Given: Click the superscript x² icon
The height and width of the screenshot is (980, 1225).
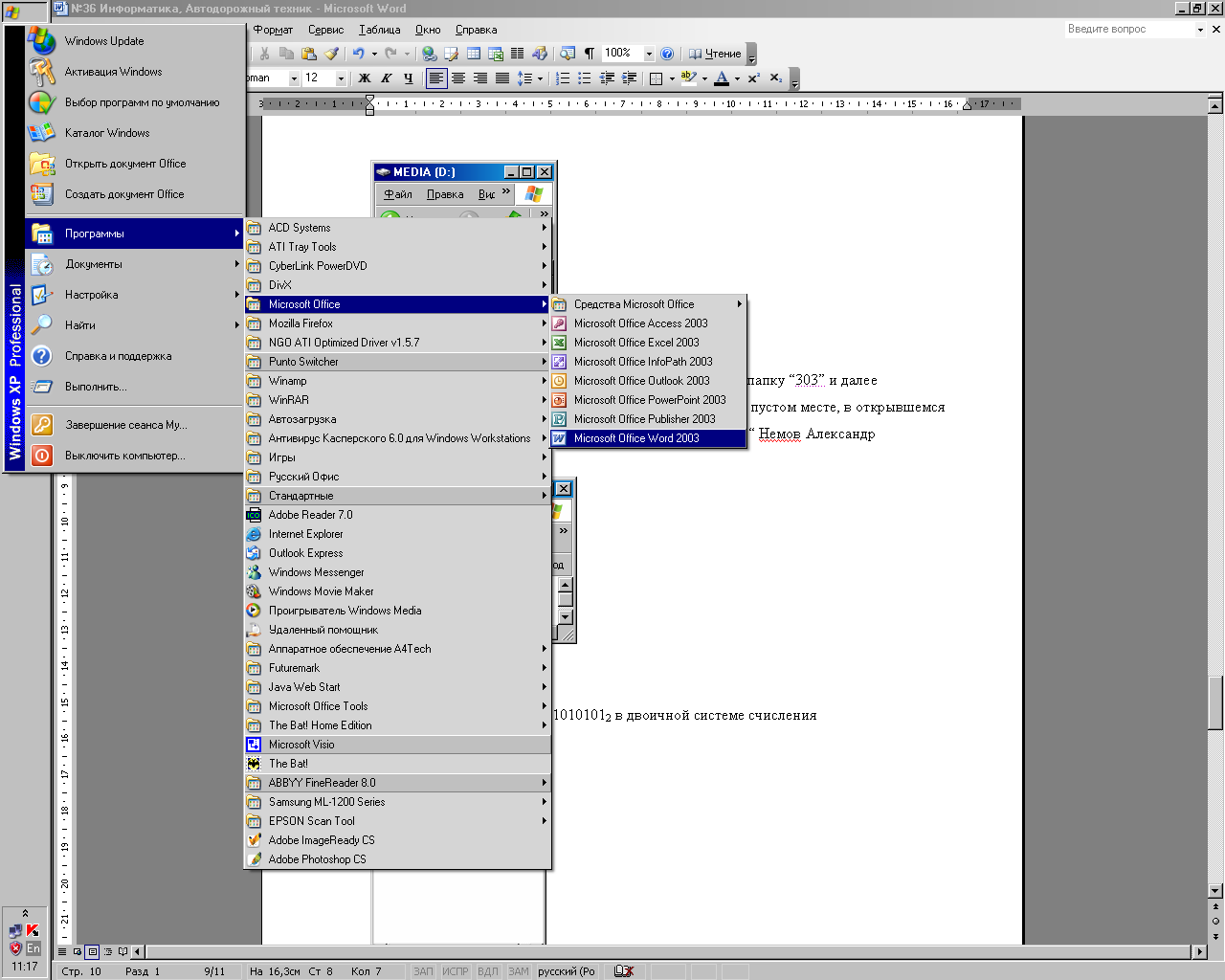Looking at the screenshot, I should pos(754,78).
